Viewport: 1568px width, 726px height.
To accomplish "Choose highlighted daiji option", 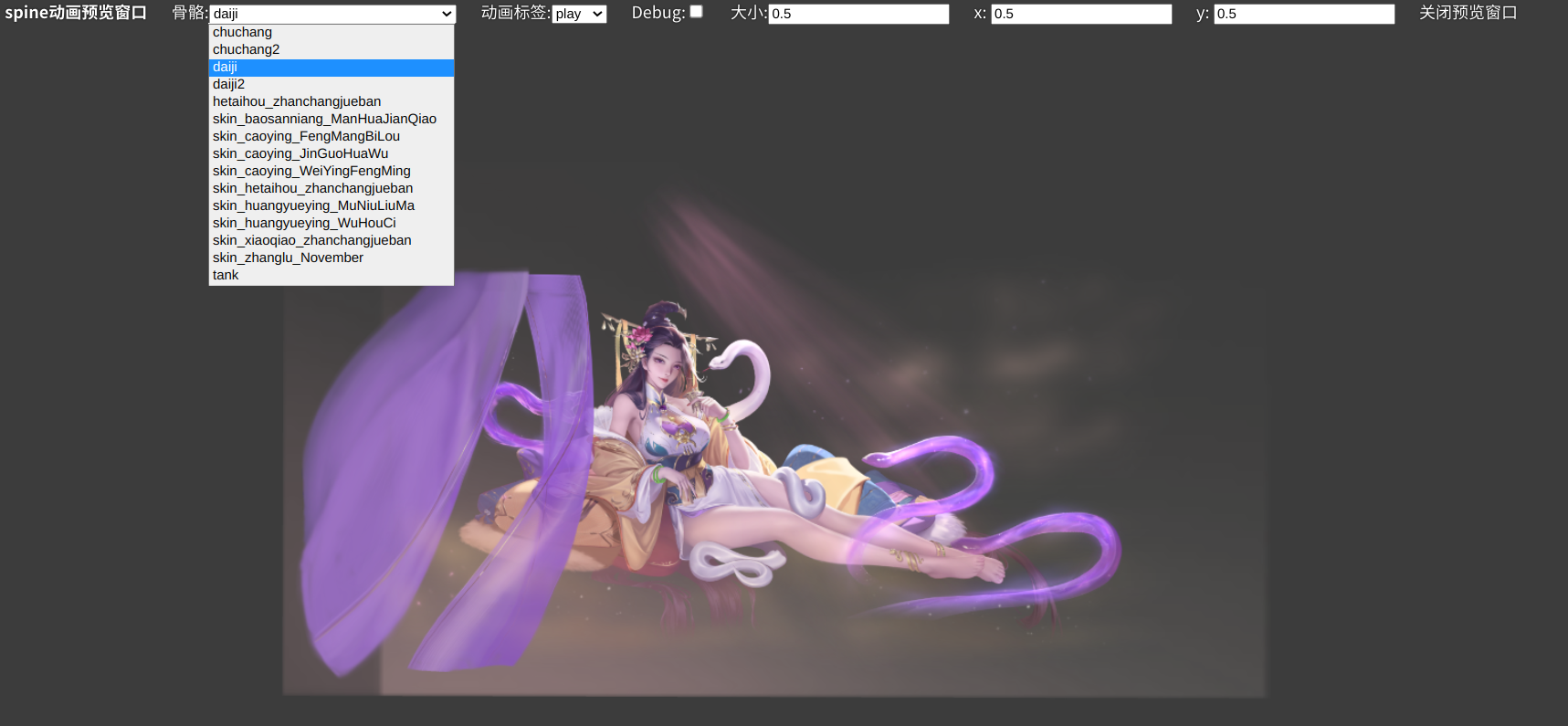I will click(331, 67).
